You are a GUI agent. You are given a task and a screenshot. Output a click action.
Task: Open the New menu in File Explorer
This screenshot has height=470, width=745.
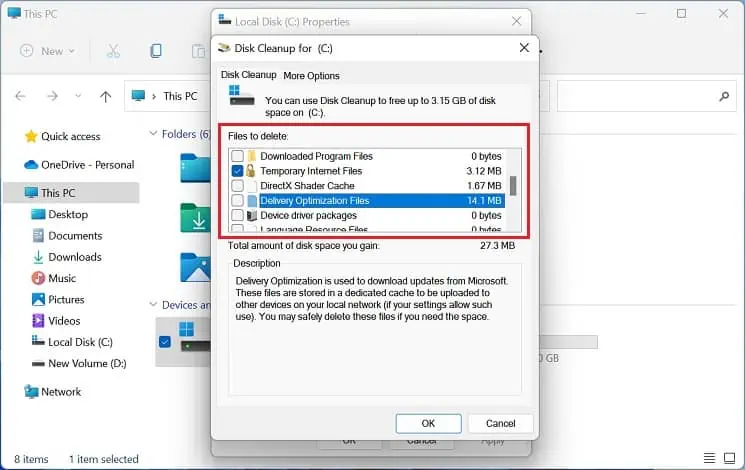(x=47, y=51)
